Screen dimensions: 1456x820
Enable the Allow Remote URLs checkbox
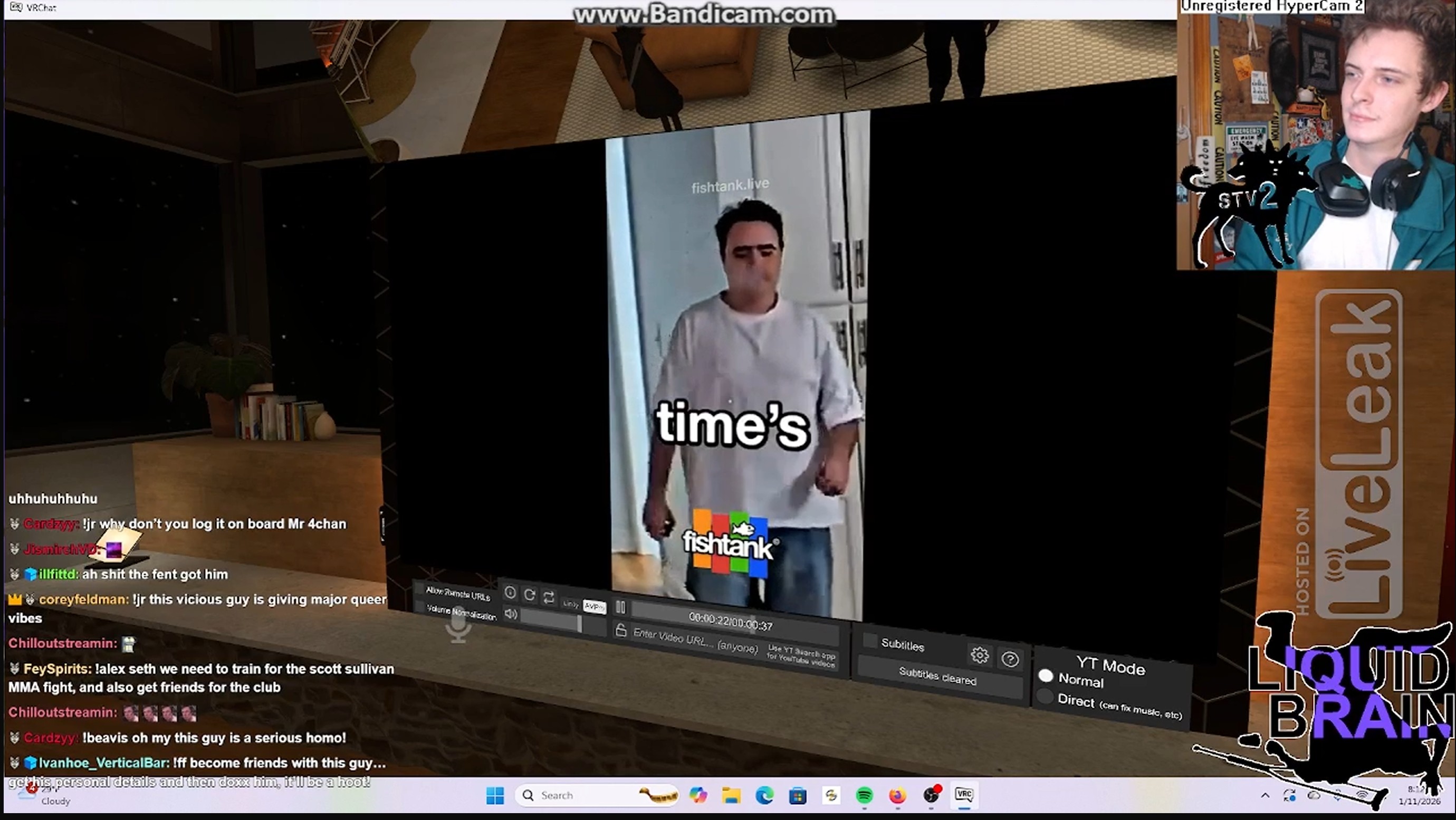[419, 589]
